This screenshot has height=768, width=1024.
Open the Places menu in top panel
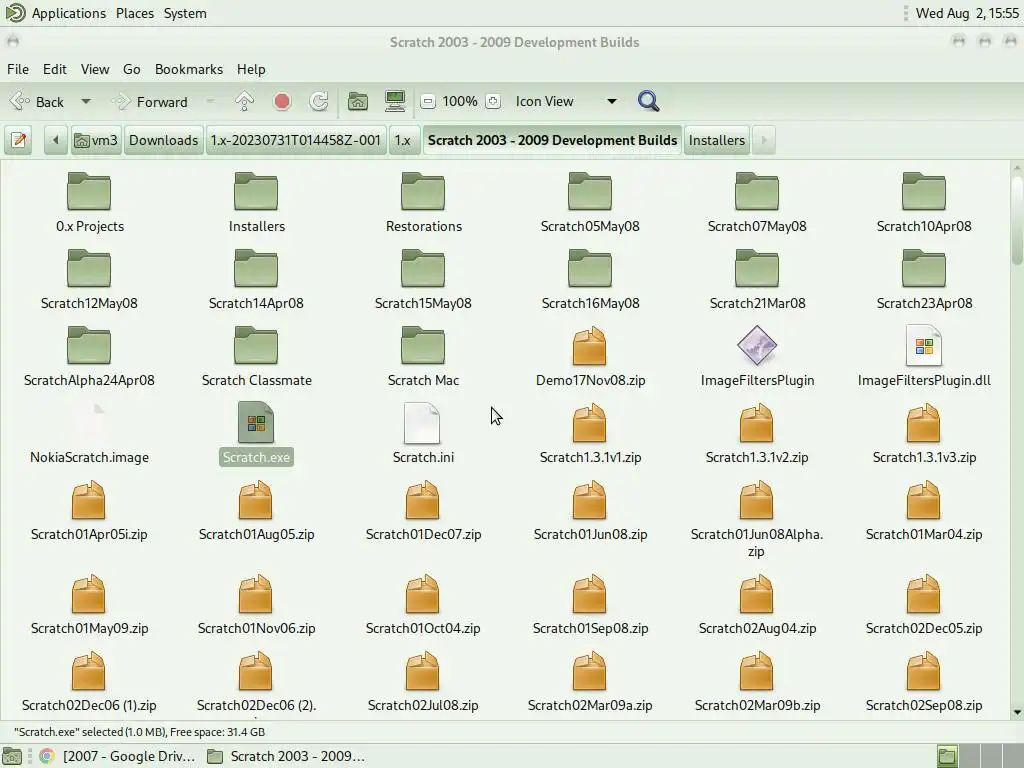pos(135,13)
